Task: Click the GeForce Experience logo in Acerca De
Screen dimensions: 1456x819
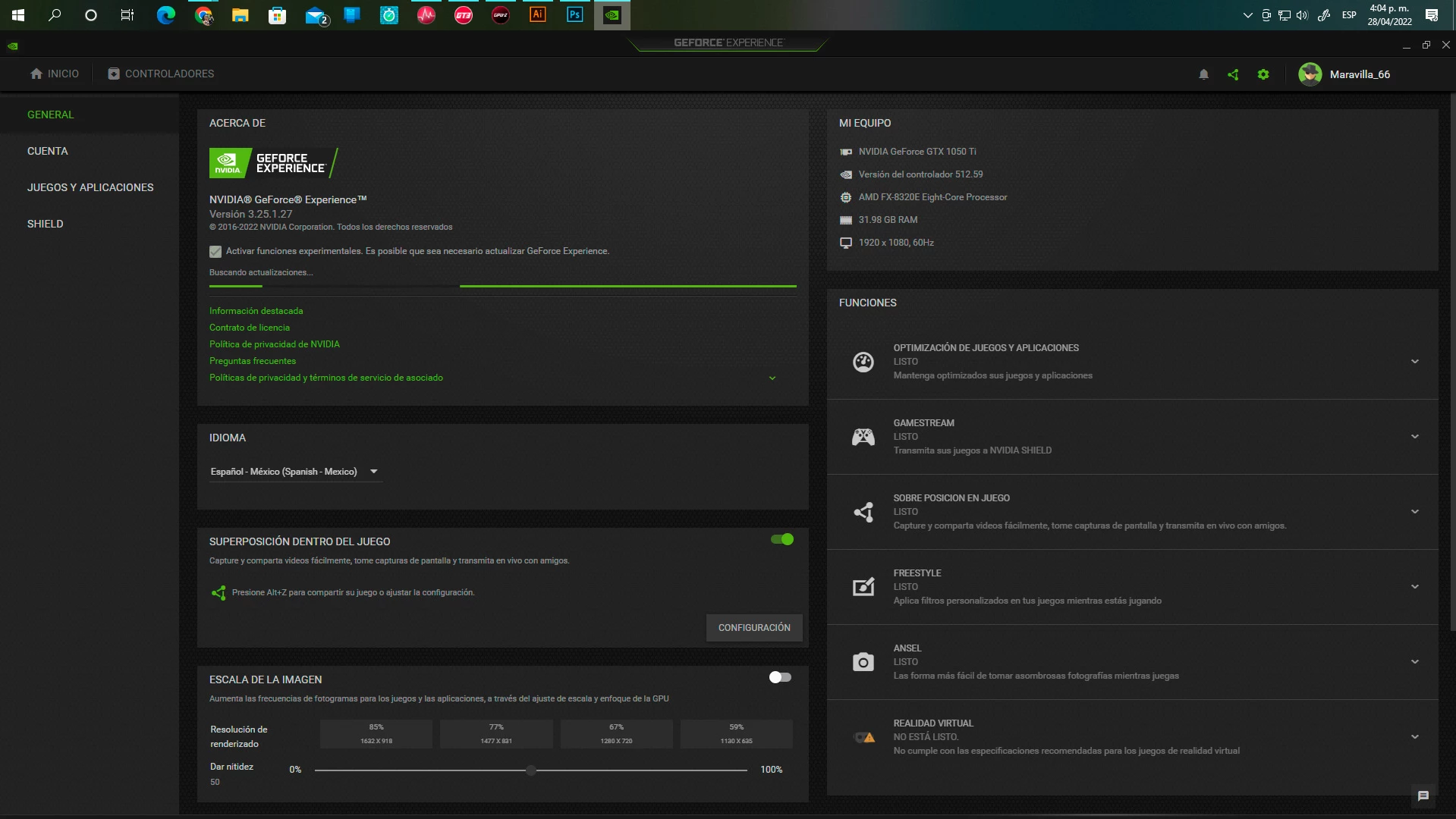Action: (274, 163)
